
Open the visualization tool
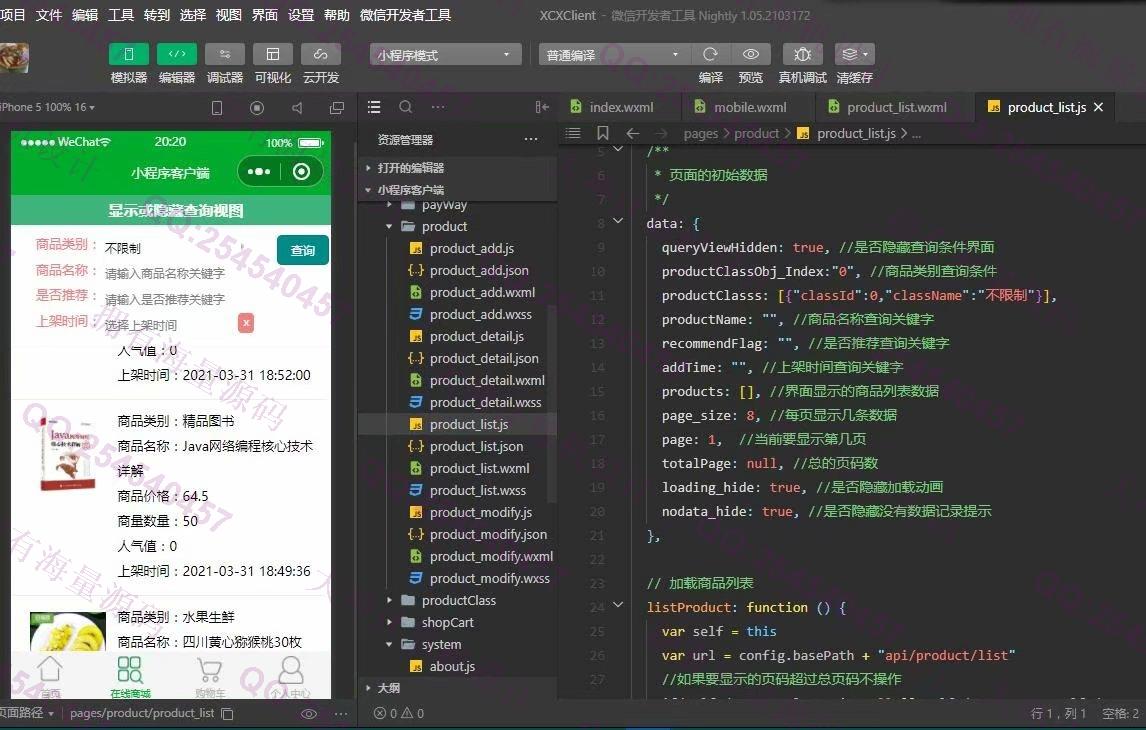pyautogui.click(x=273, y=54)
